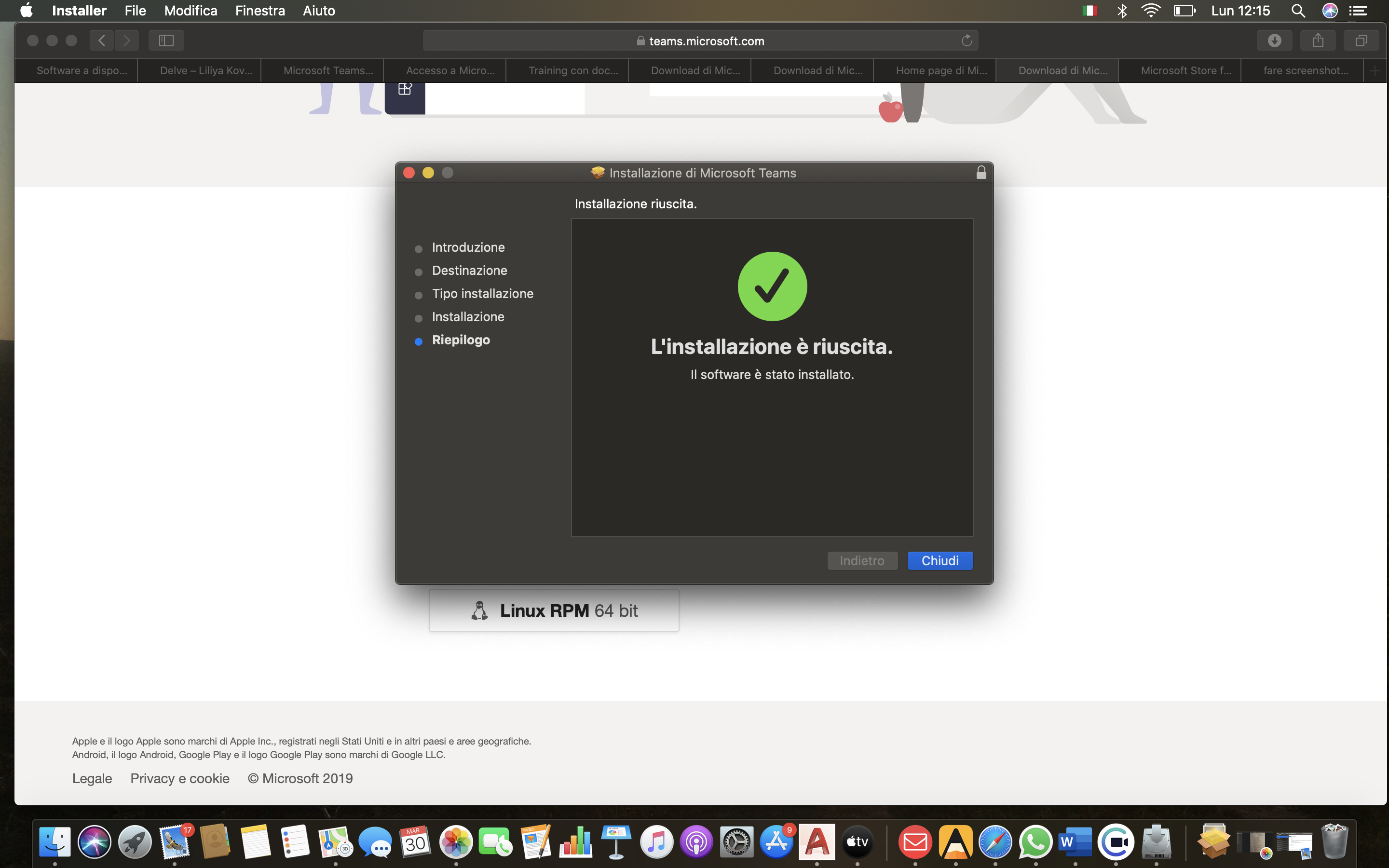
Task: Open the Installer application menu
Action: tap(79, 10)
